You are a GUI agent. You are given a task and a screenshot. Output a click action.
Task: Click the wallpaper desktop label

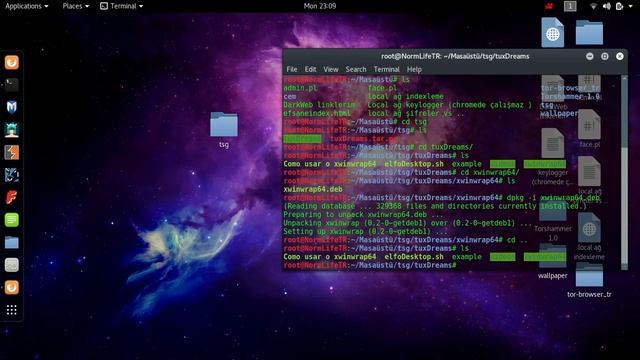(x=552, y=276)
